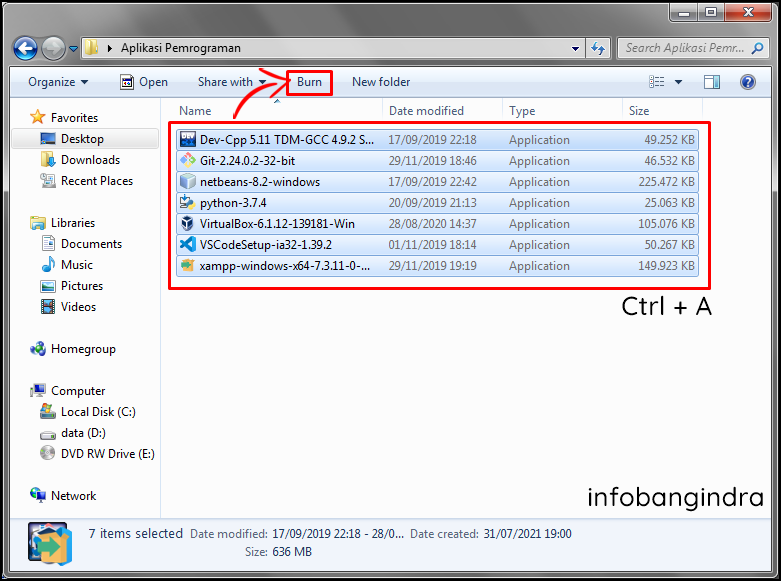Click the folder icon in address bar
This screenshot has width=781, height=581.
(x=91, y=48)
